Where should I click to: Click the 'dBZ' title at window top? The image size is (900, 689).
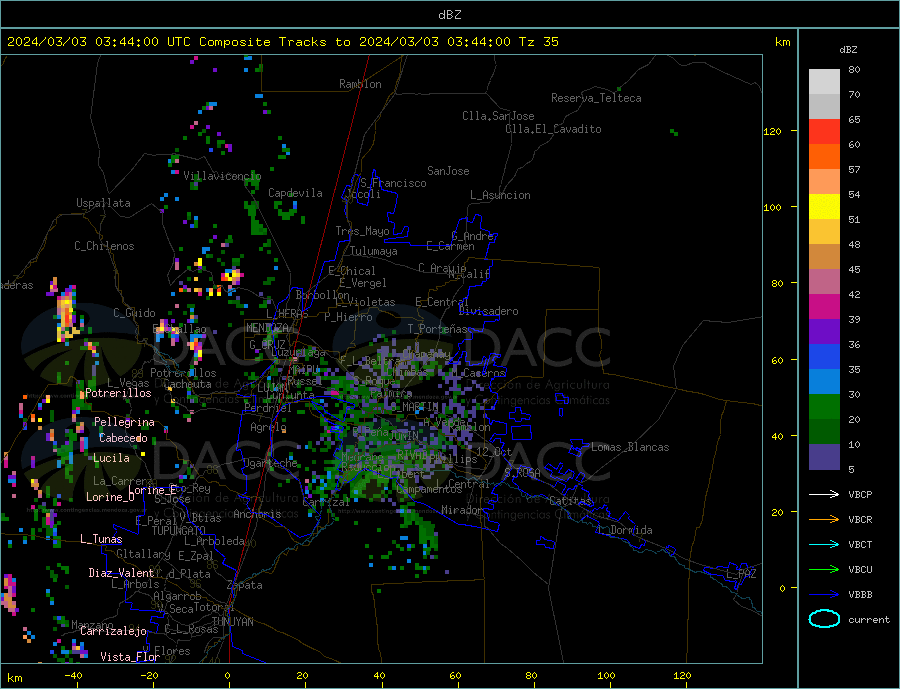click(449, 15)
